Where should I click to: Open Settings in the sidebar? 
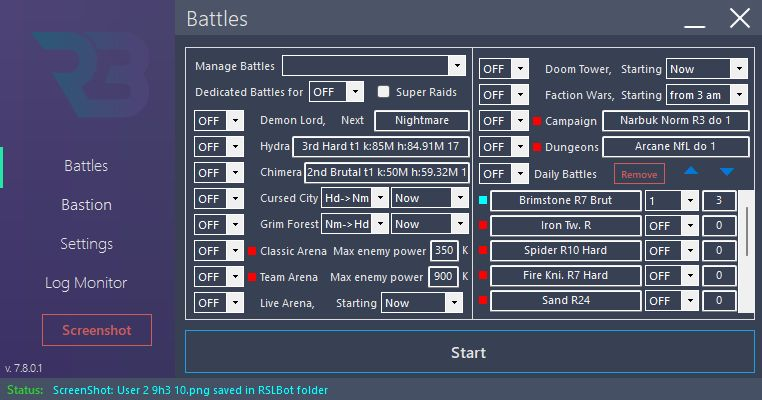click(x=86, y=243)
